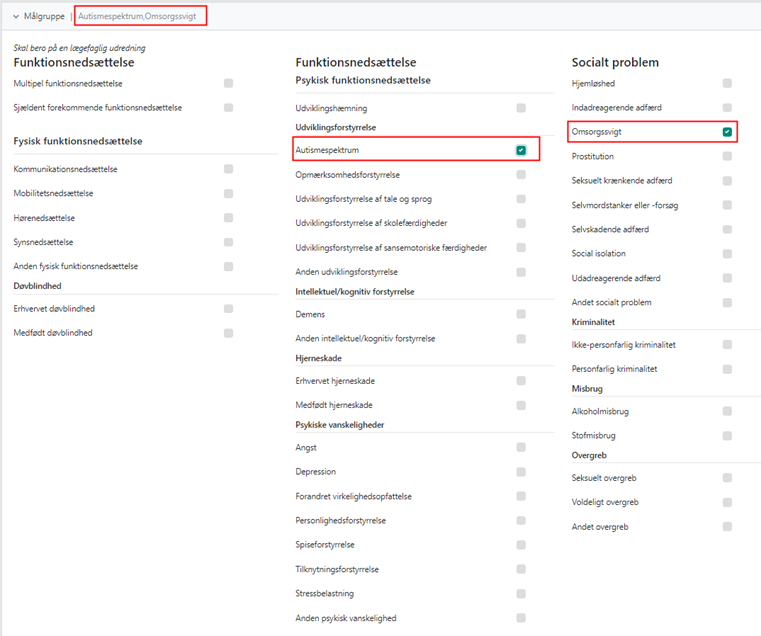Select the Hørenedsættelse checkbox
761x636 pixels.
coord(229,218)
